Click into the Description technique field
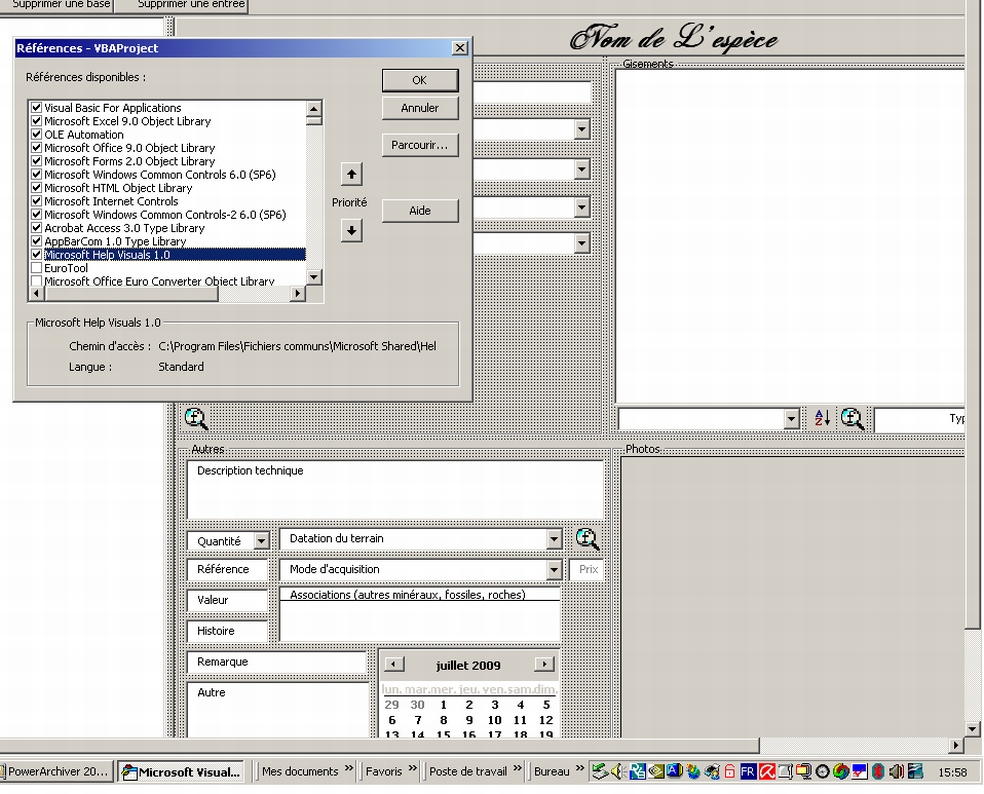 click(x=395, y=490)
